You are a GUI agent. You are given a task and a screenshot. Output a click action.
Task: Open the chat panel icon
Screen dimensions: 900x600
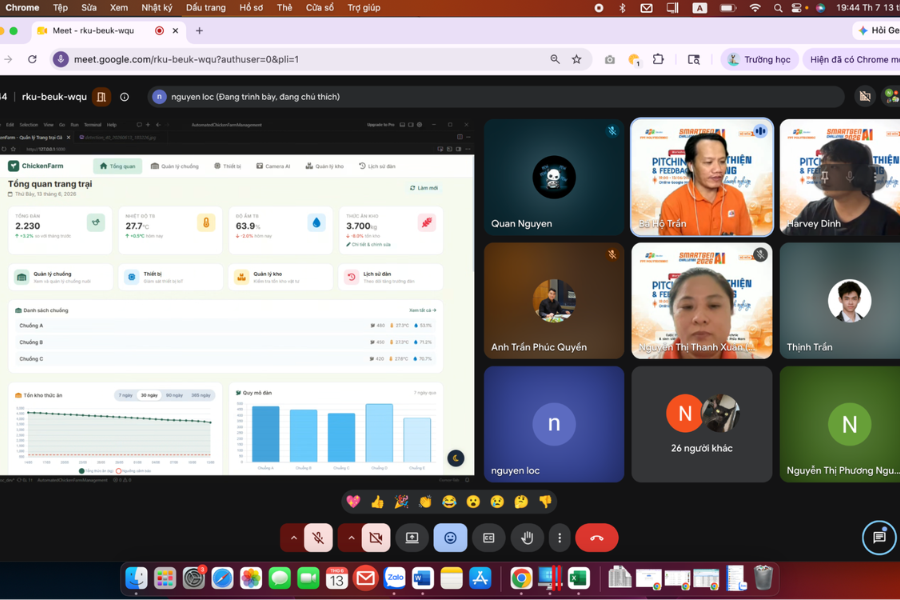tap(879, 537)
